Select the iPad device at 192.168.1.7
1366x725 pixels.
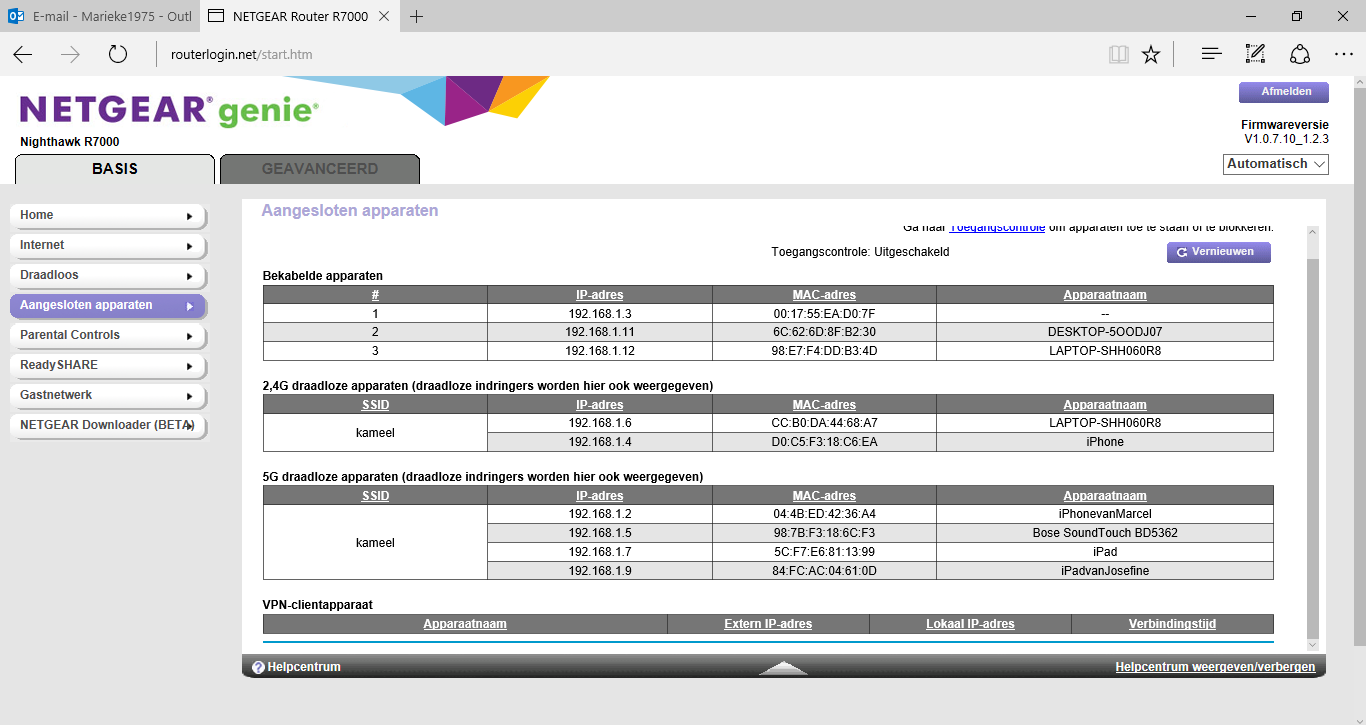(1105, 552)
